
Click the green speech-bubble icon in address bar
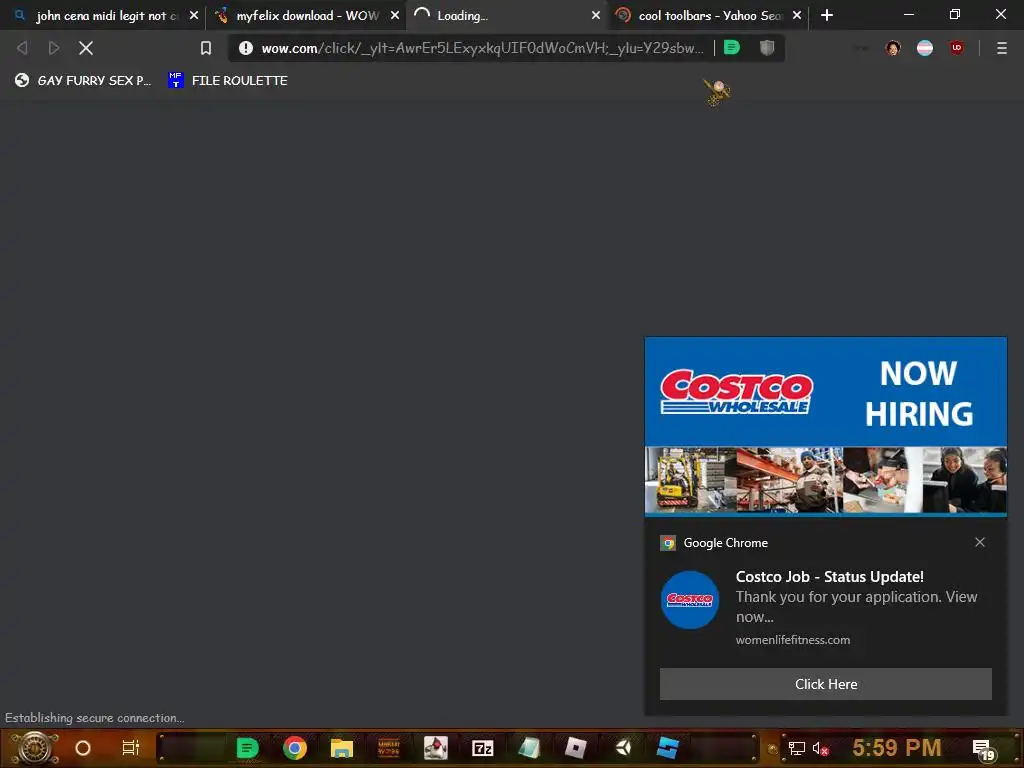(732, 48)
